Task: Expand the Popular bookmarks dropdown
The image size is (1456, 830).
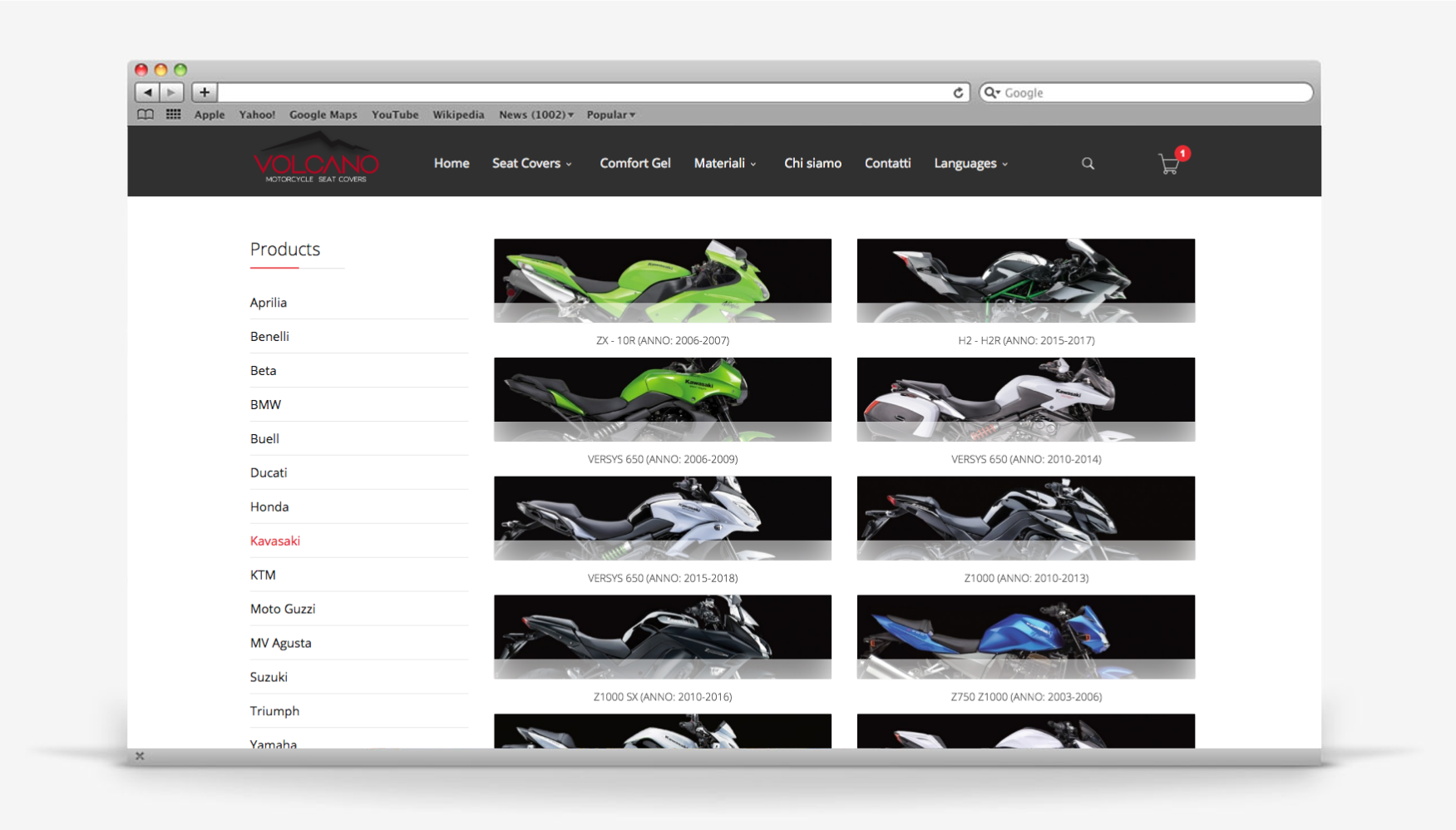Action: (x=611, y=115)
